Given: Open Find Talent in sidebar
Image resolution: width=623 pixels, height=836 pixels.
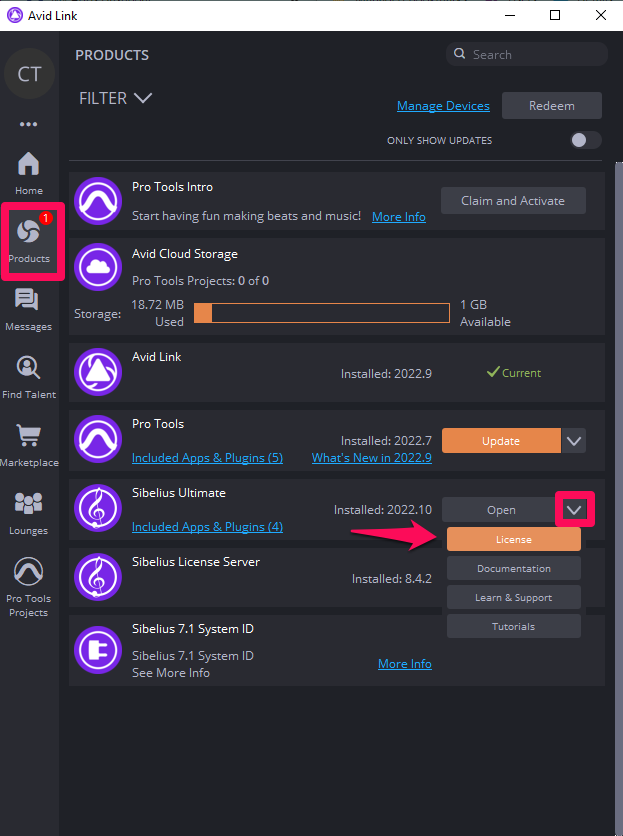Looking at the screenshot, I should pyautogui.click(x=29, y=376).
